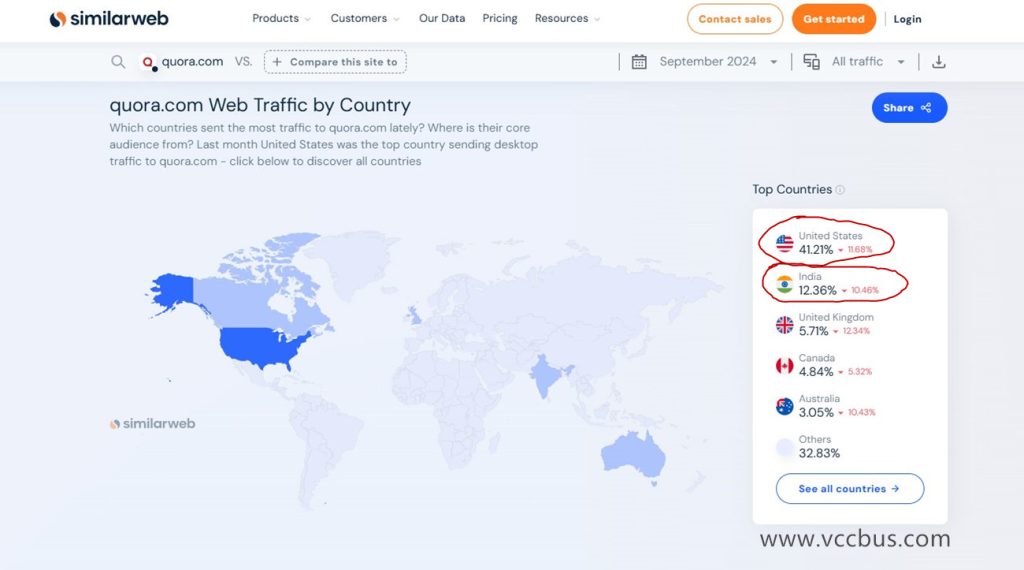This screenshot has height=570, width=1024.
Task: Click the Canada flag icon
Action: [784, 366]
